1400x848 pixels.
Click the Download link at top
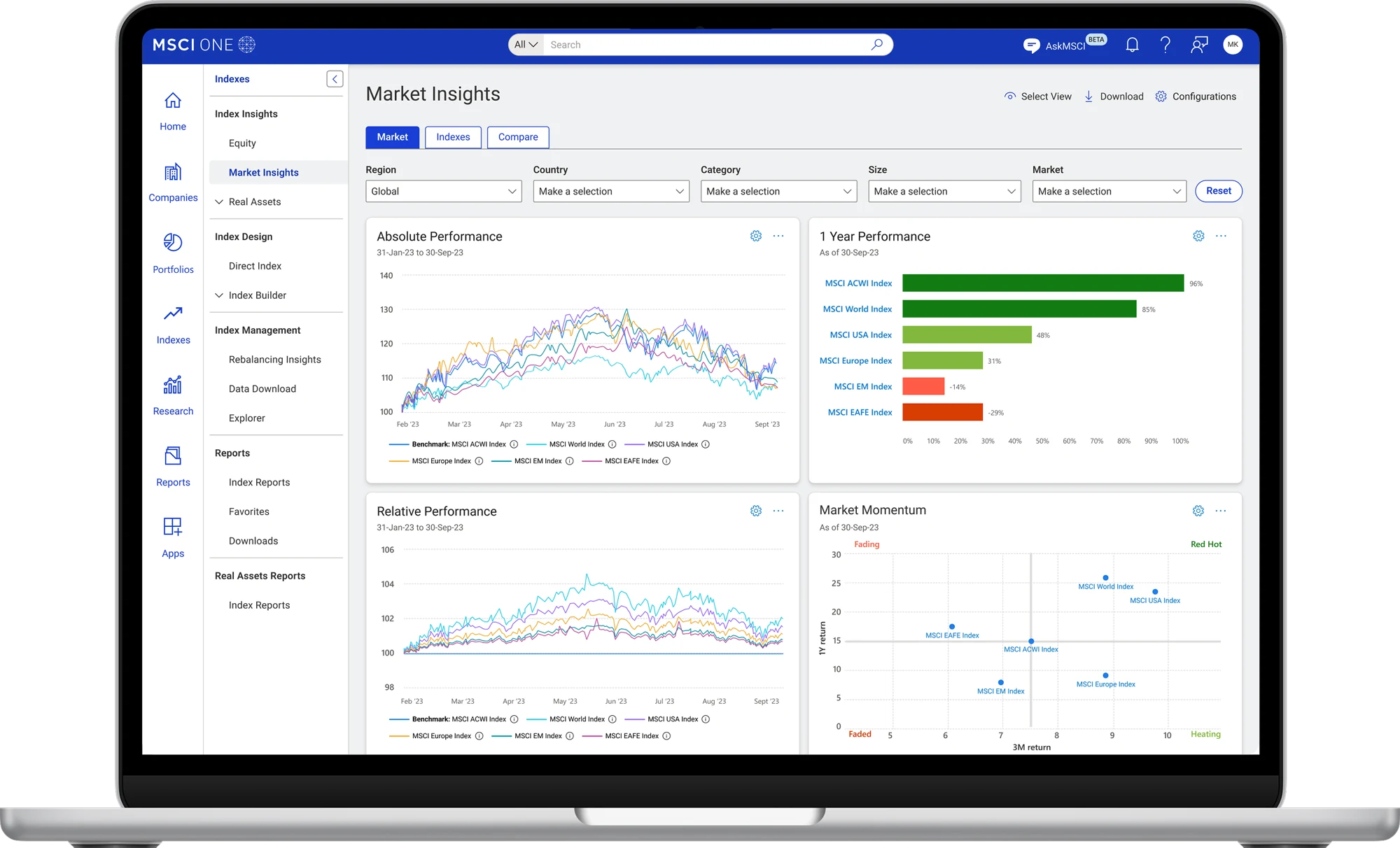(x=1114, y=97)
